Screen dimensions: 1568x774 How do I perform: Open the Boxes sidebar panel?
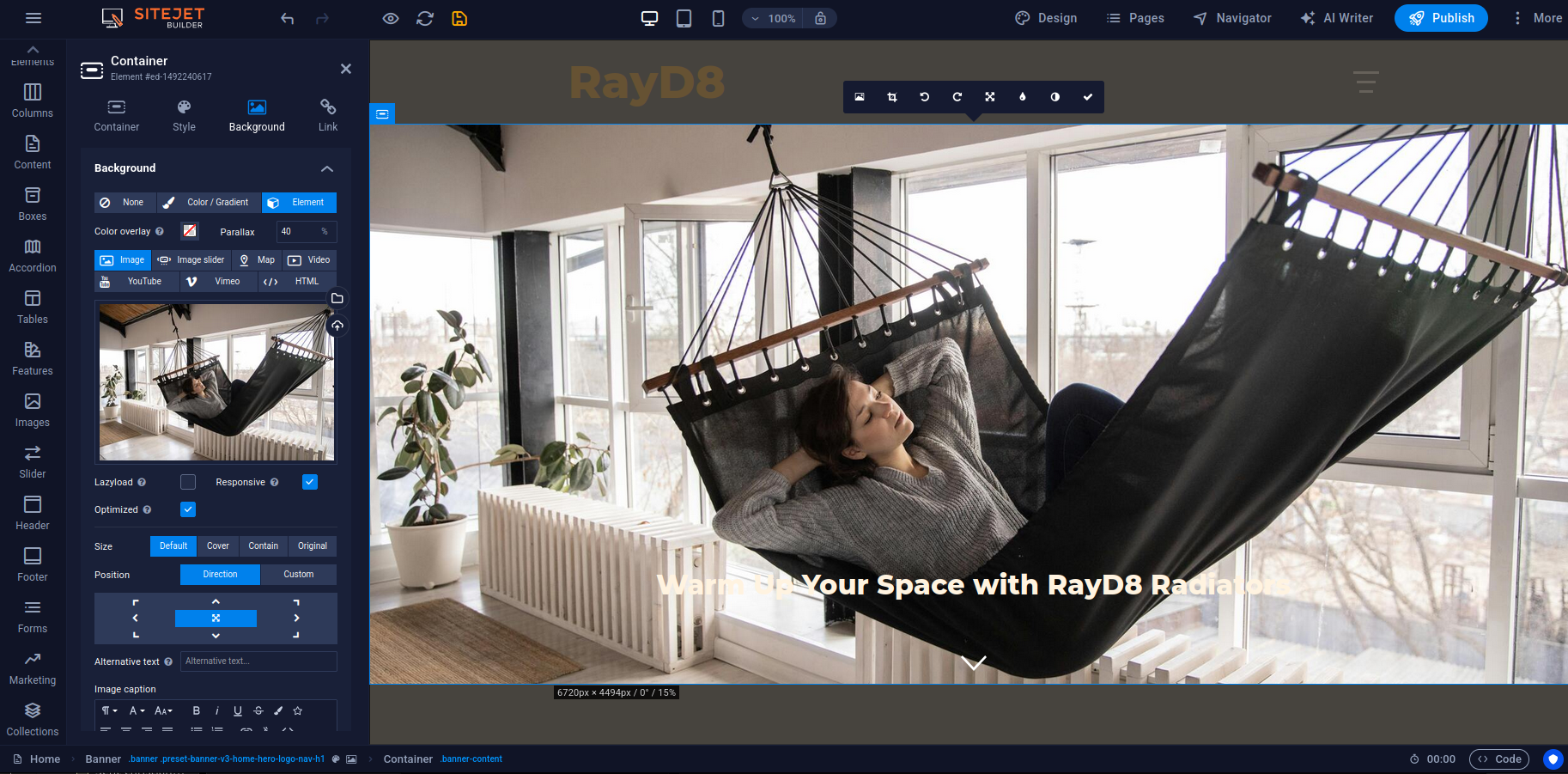pyautogui.click(x=33, y=204)
